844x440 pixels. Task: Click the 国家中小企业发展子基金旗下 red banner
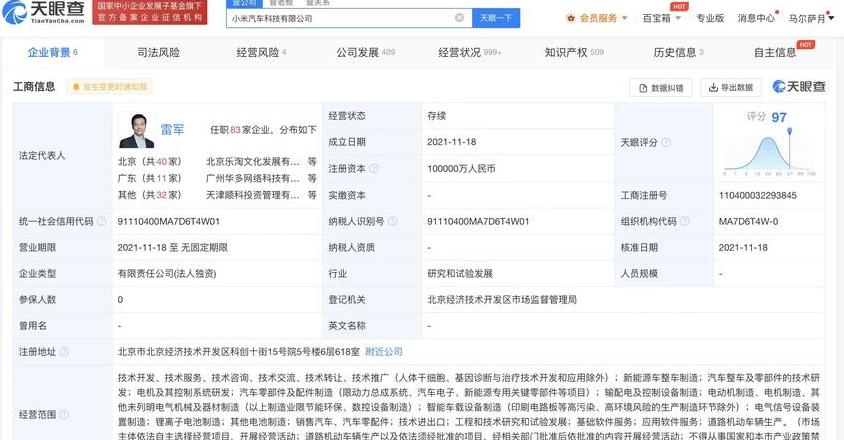pos(150,12)
